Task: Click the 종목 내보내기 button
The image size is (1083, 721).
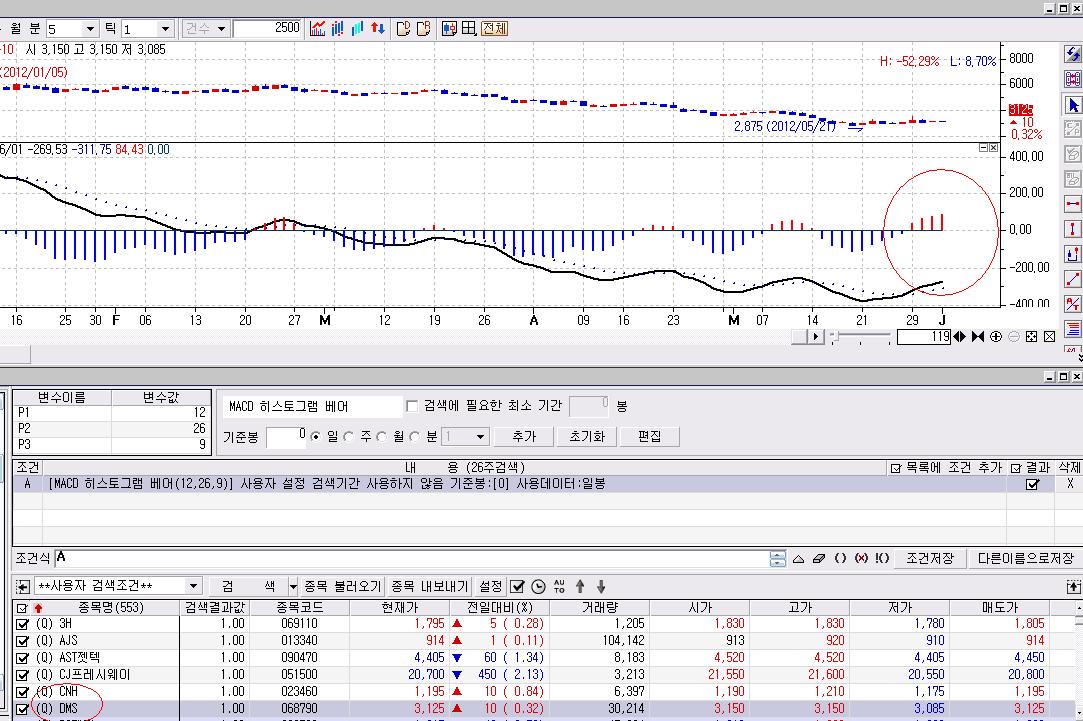Action: (429, 586)
